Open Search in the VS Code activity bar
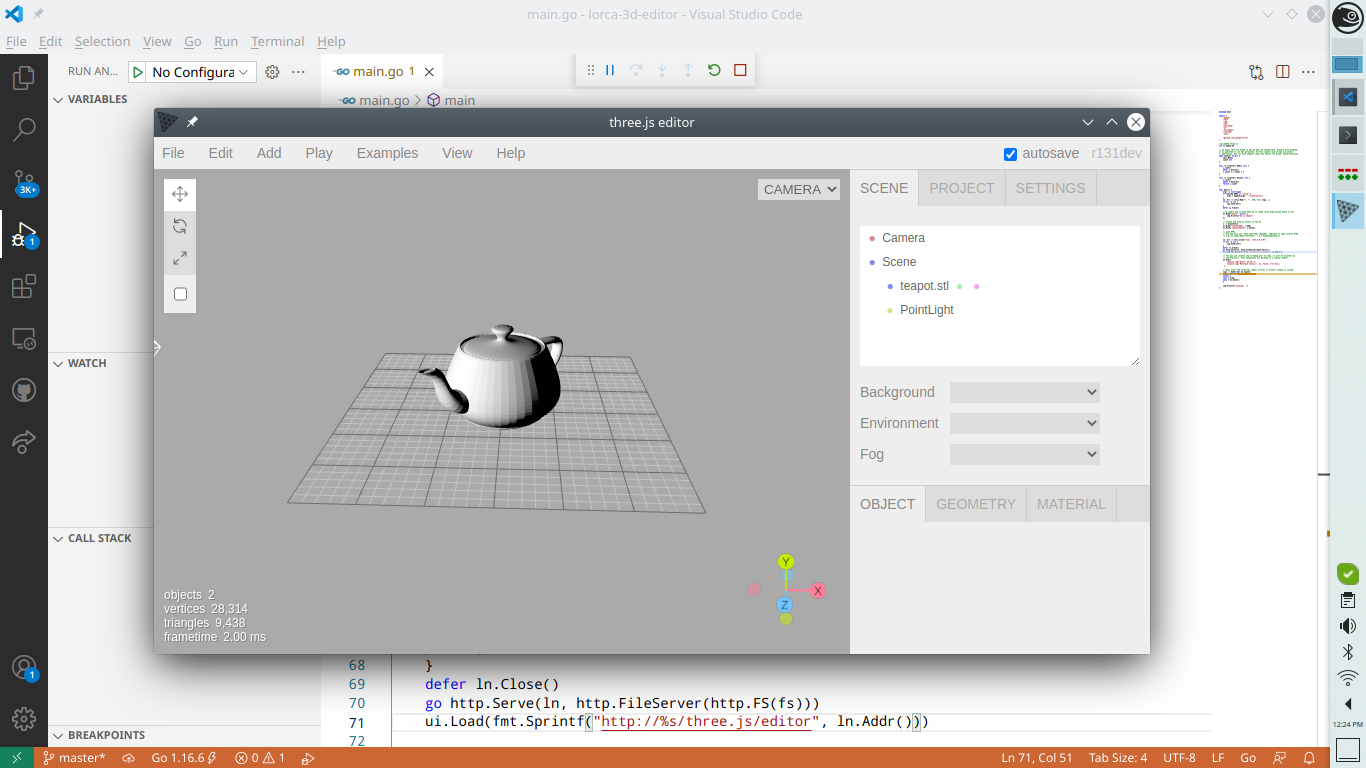Image resolution: width=1366 pixels, height=768 pixels. click(24, 130)
